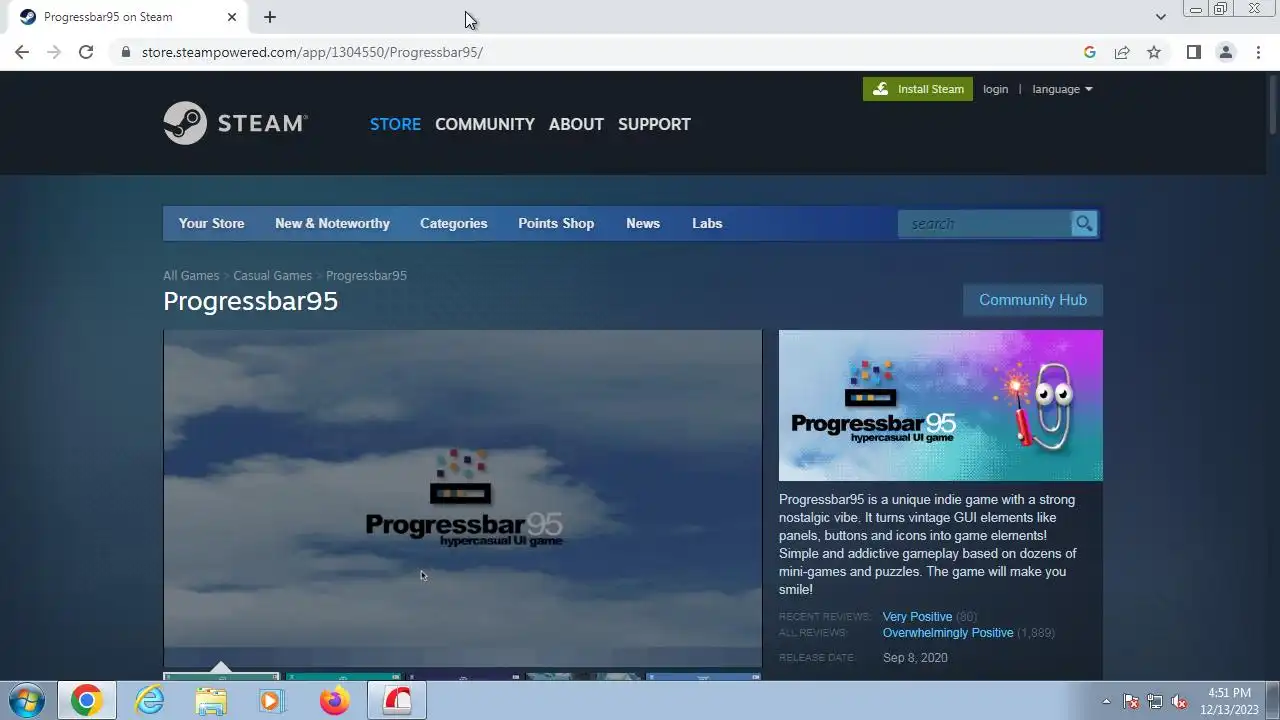Screen dimensions: 1280x720
Task: Open the browser side panel
Action: pyautogui.click(x=1193, y=52)
